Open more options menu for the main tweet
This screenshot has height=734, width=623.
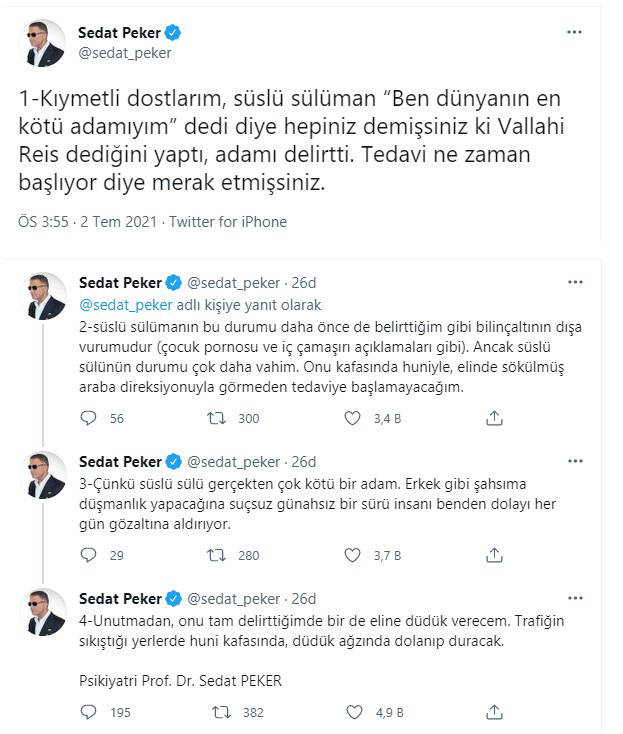point(574,32)
